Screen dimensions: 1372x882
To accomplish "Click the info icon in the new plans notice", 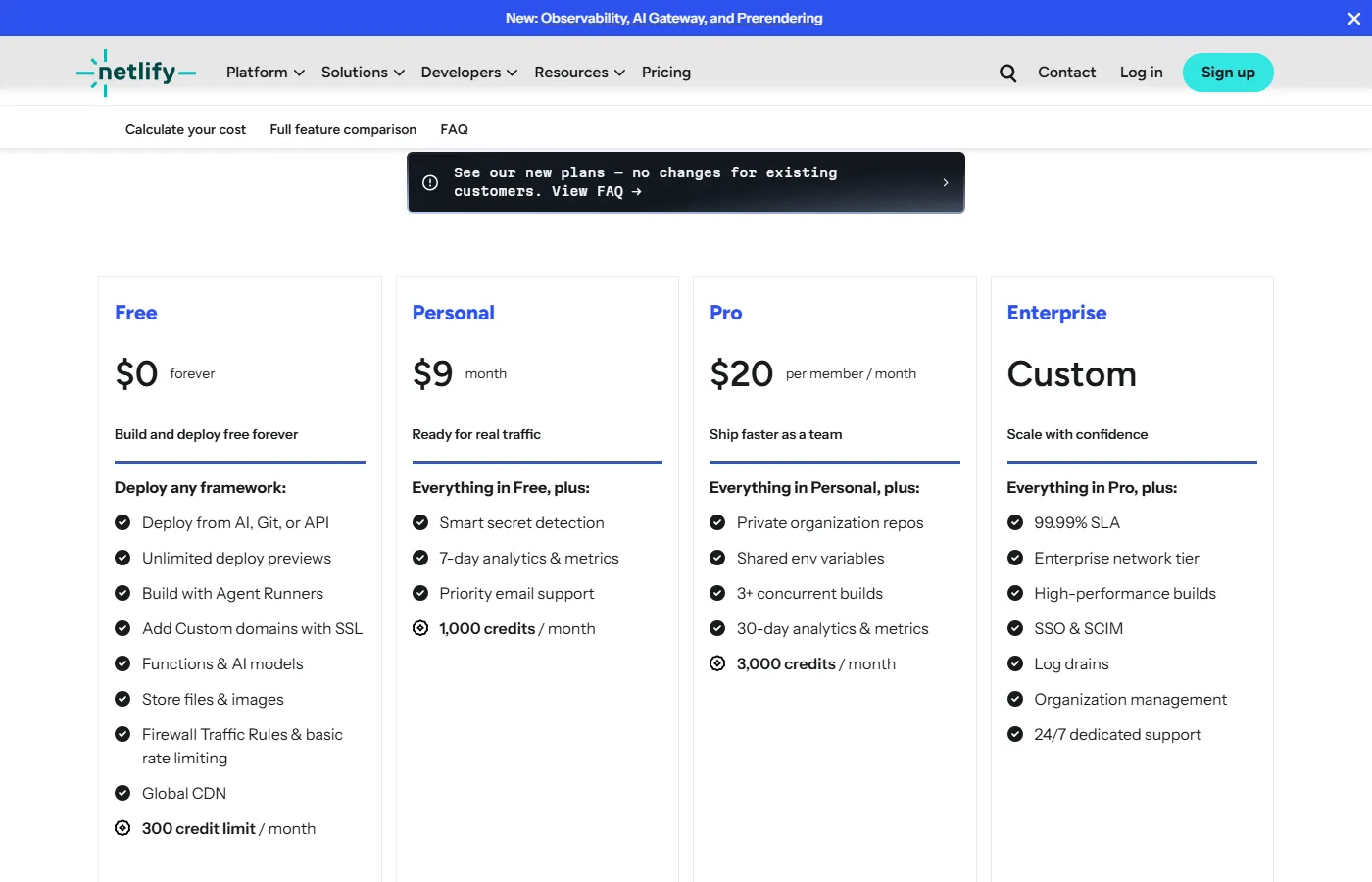I will (430, 182).
